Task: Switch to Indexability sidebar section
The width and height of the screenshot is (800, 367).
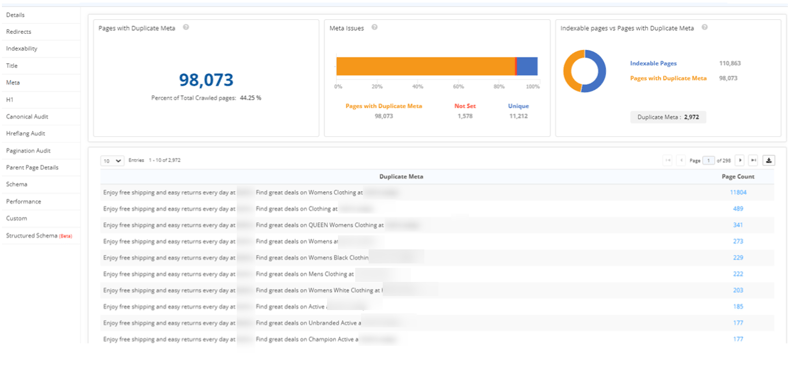Action: pos(21,49)
